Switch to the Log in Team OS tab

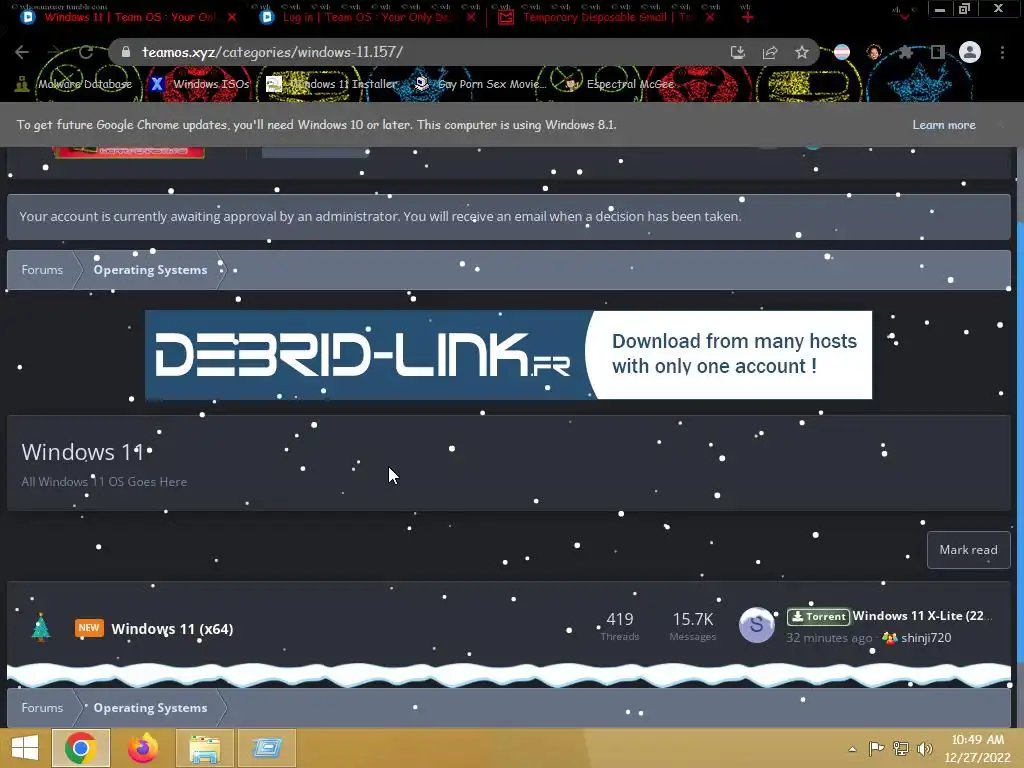coord(366,17)
